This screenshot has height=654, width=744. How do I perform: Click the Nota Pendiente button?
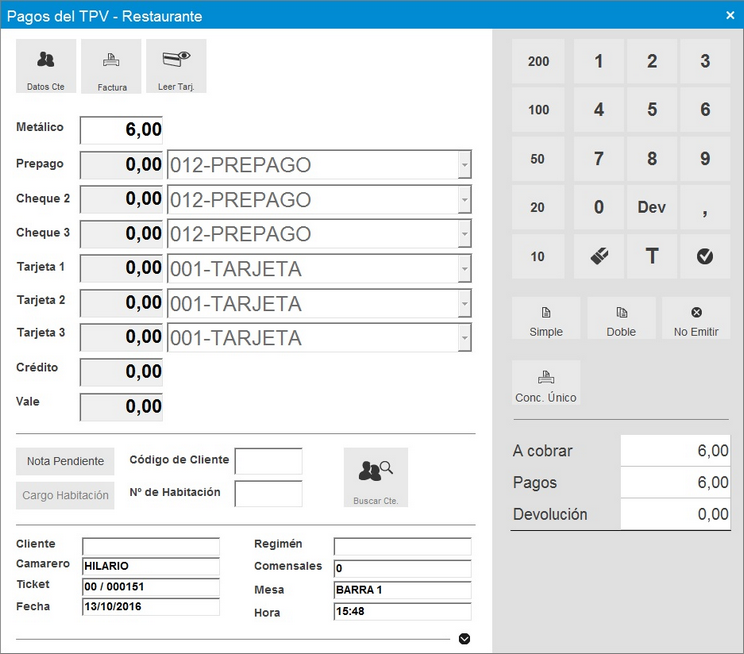[x=65, y=461]
